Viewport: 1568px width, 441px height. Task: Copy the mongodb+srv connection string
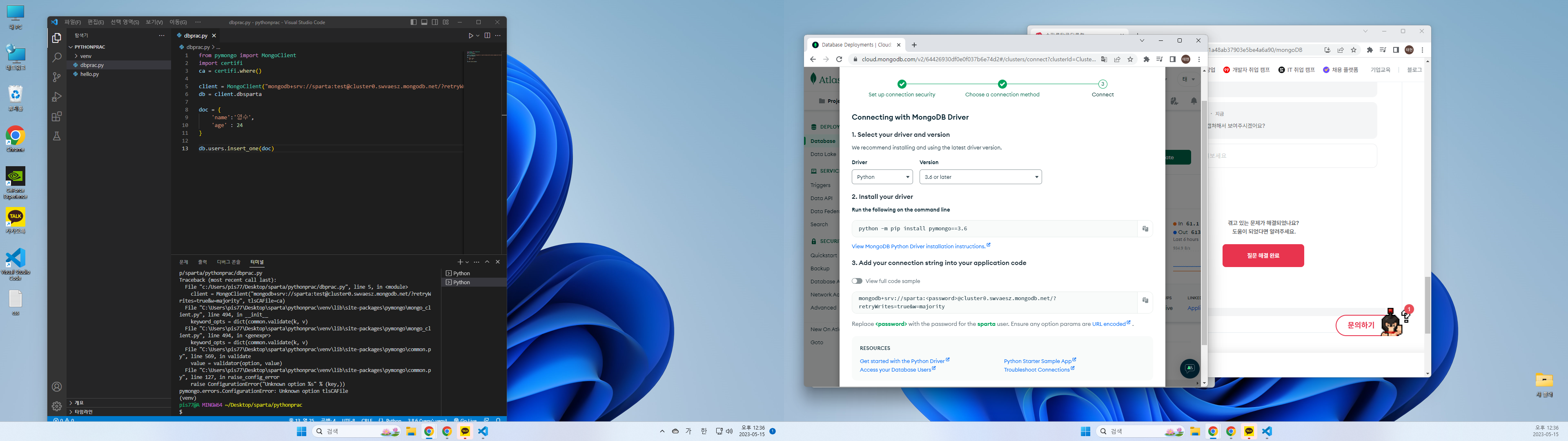pos(1145,300)
